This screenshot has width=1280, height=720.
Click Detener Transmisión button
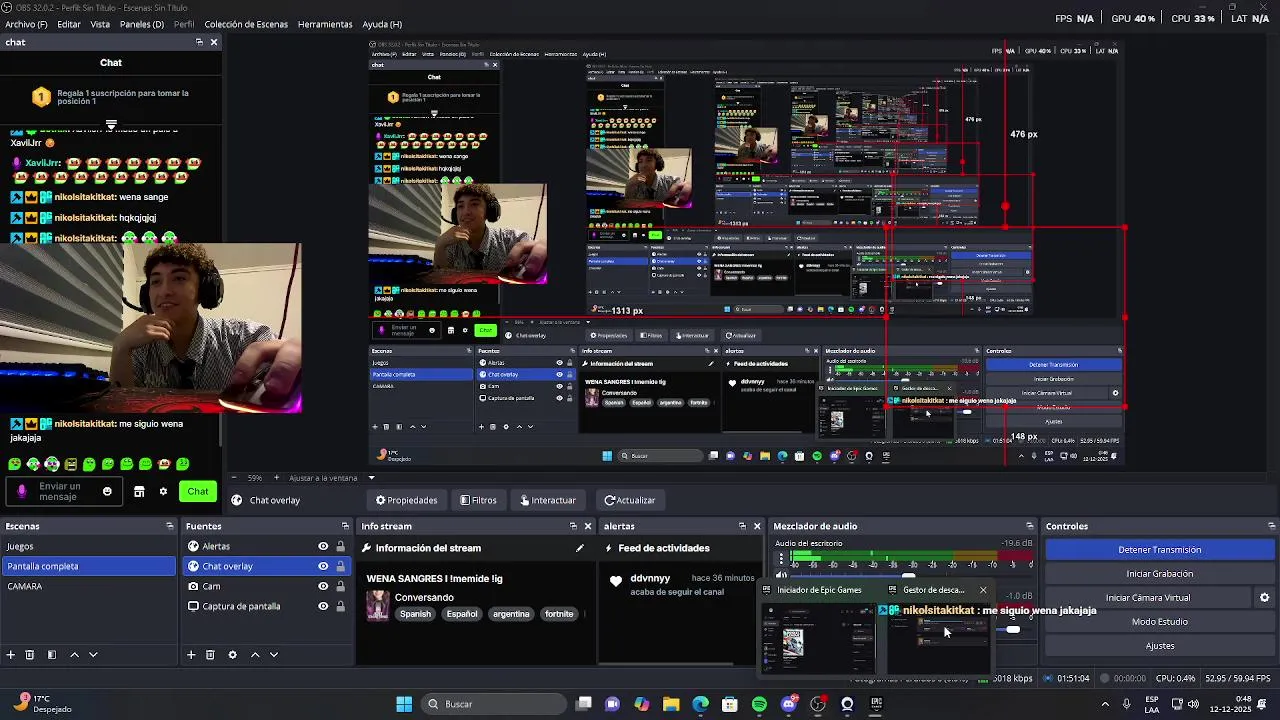point(1160,550)
